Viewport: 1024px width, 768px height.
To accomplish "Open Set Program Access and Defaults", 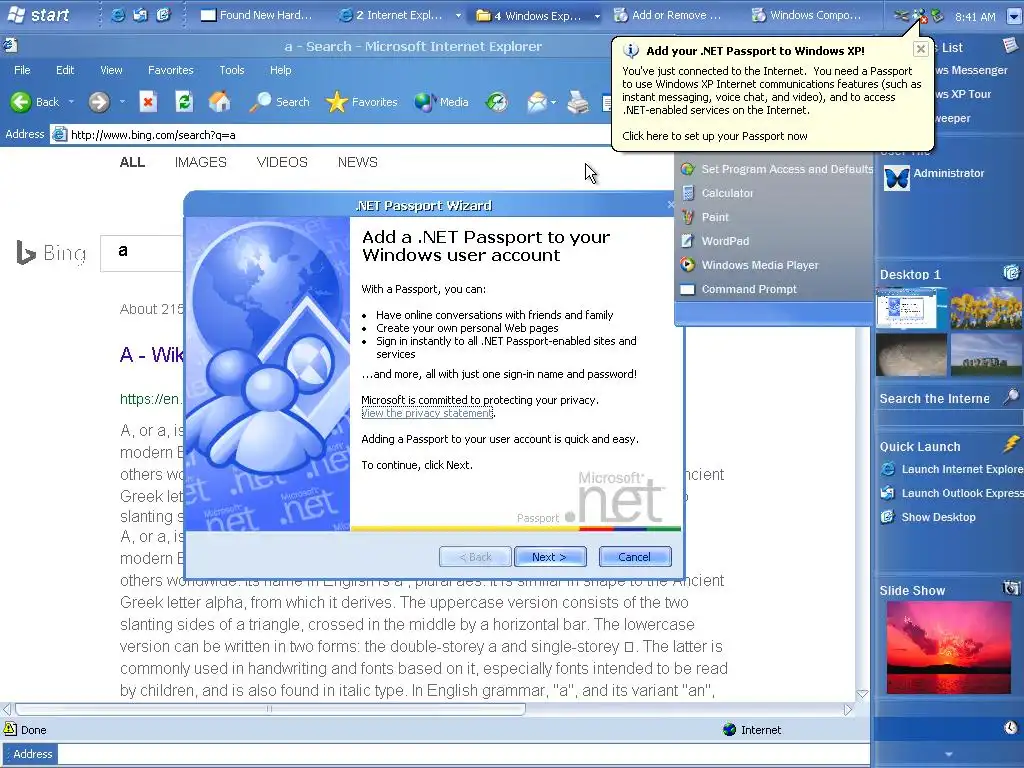I will [x=786, y=169].
